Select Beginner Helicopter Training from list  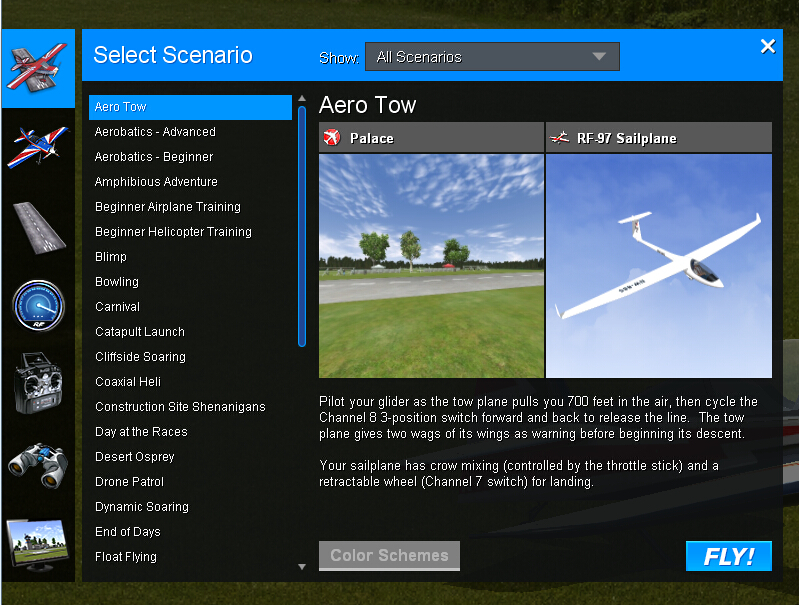tap(173, 232)
